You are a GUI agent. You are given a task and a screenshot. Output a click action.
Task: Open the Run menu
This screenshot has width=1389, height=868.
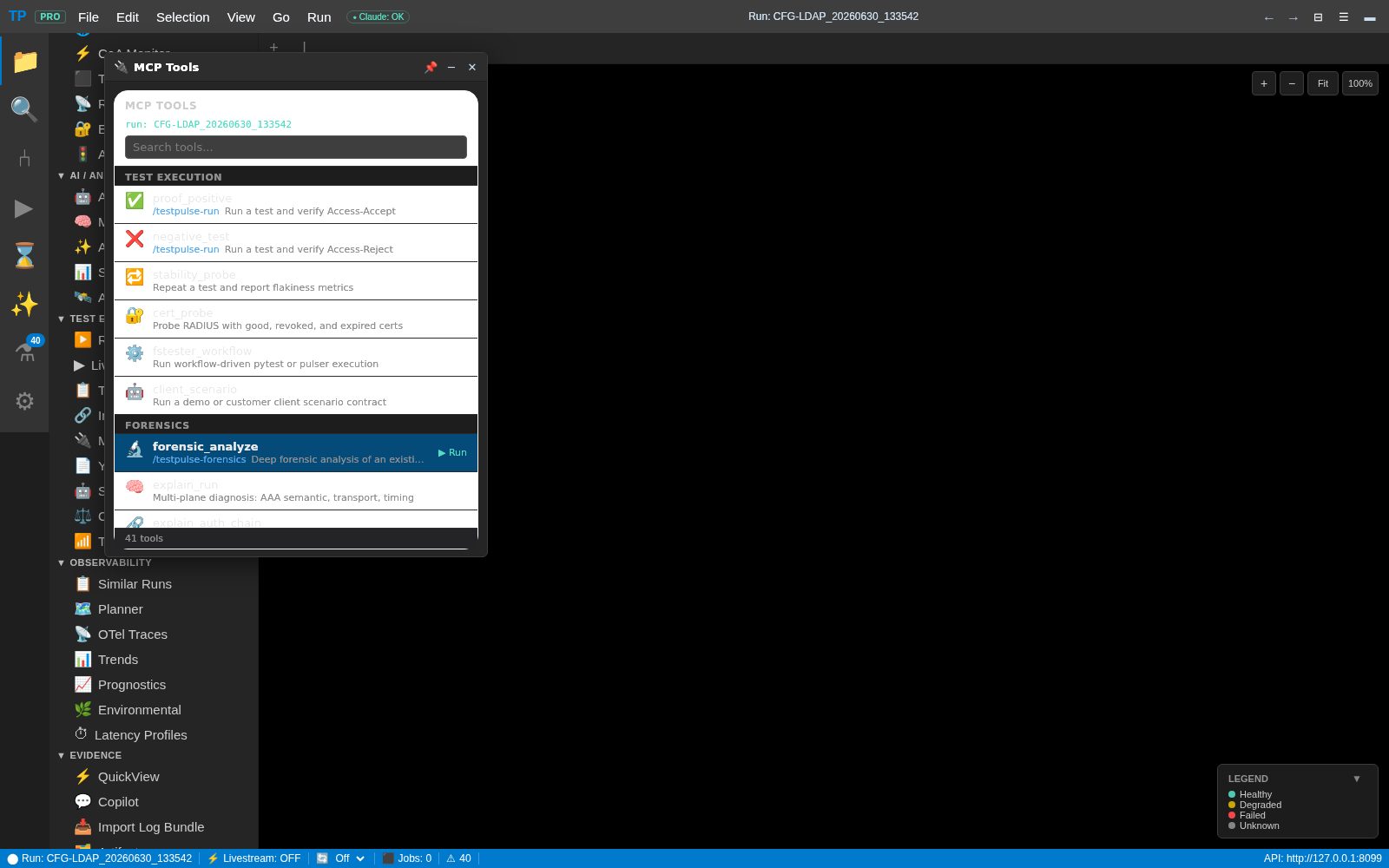[x=319, y=17]
